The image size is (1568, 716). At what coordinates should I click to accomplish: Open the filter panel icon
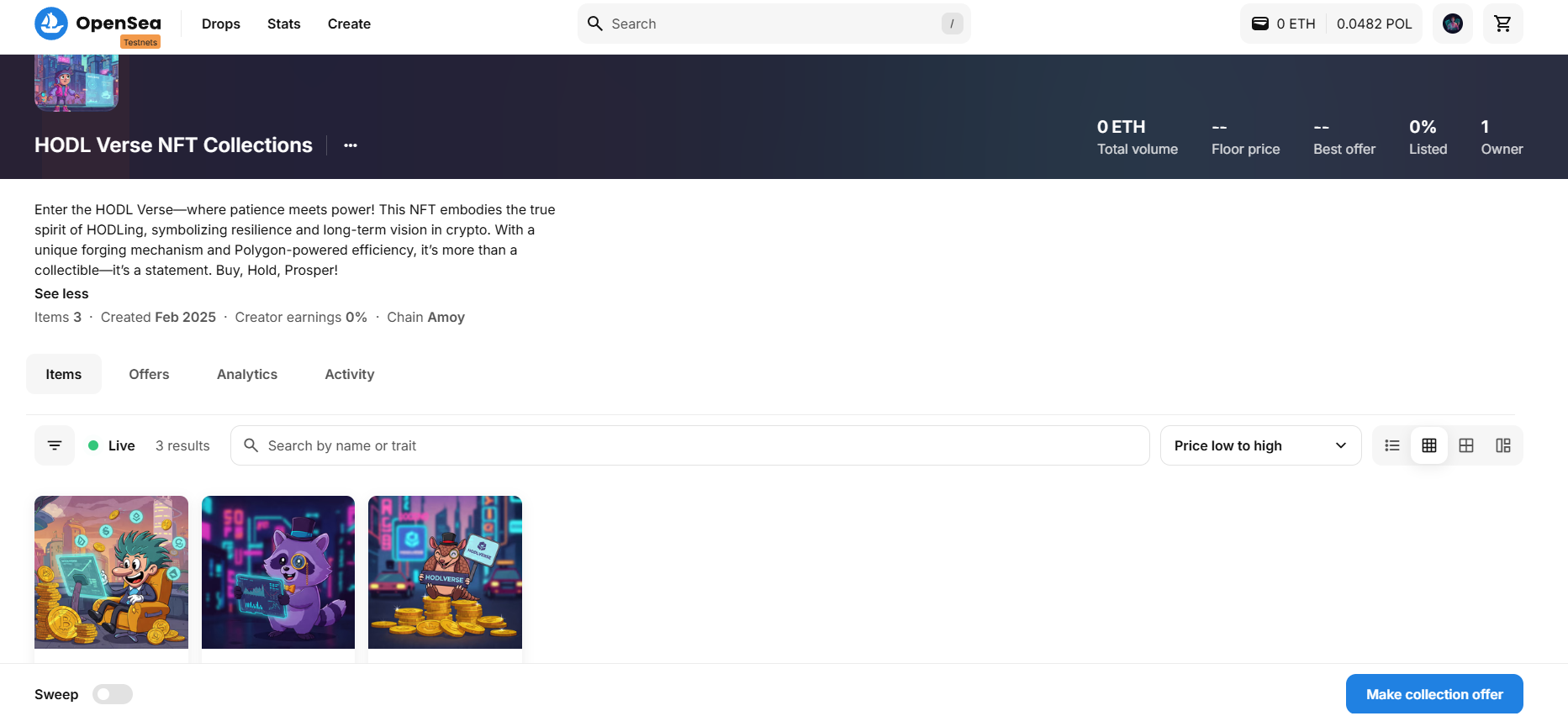point(55,445)
